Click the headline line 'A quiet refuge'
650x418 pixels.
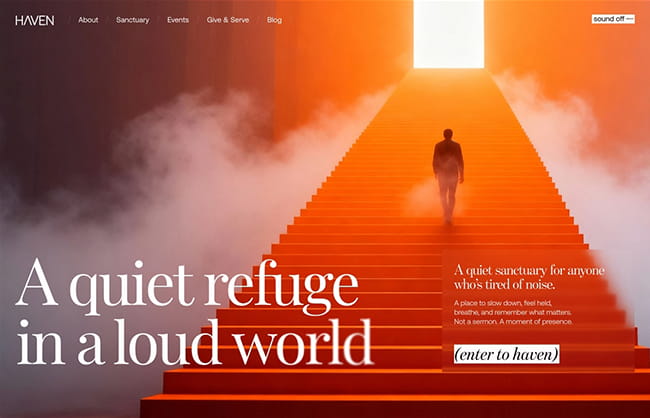tap(187, 284)
